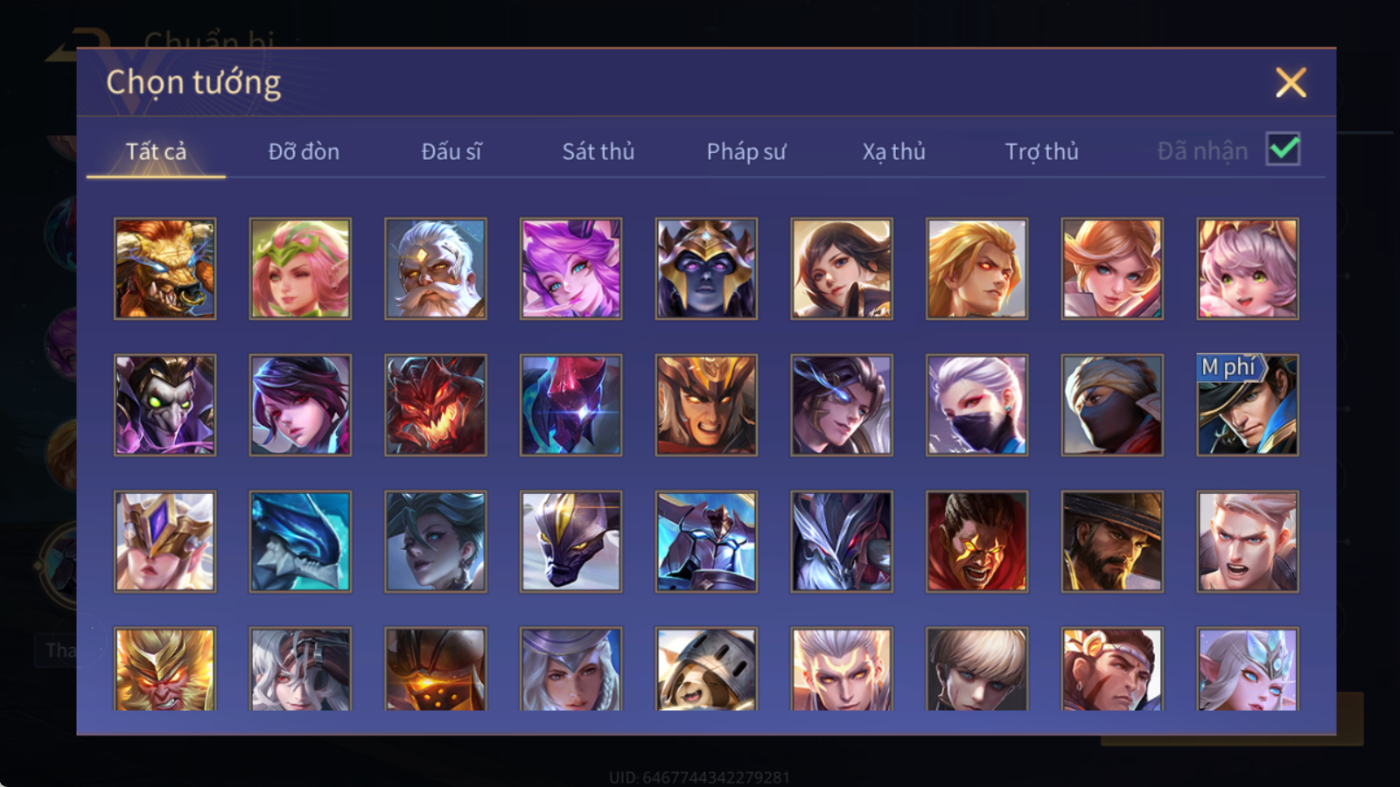Pick the white-bearded old man hero
The height and width of the screenshot is (787, 1400).
coord(436,269)
